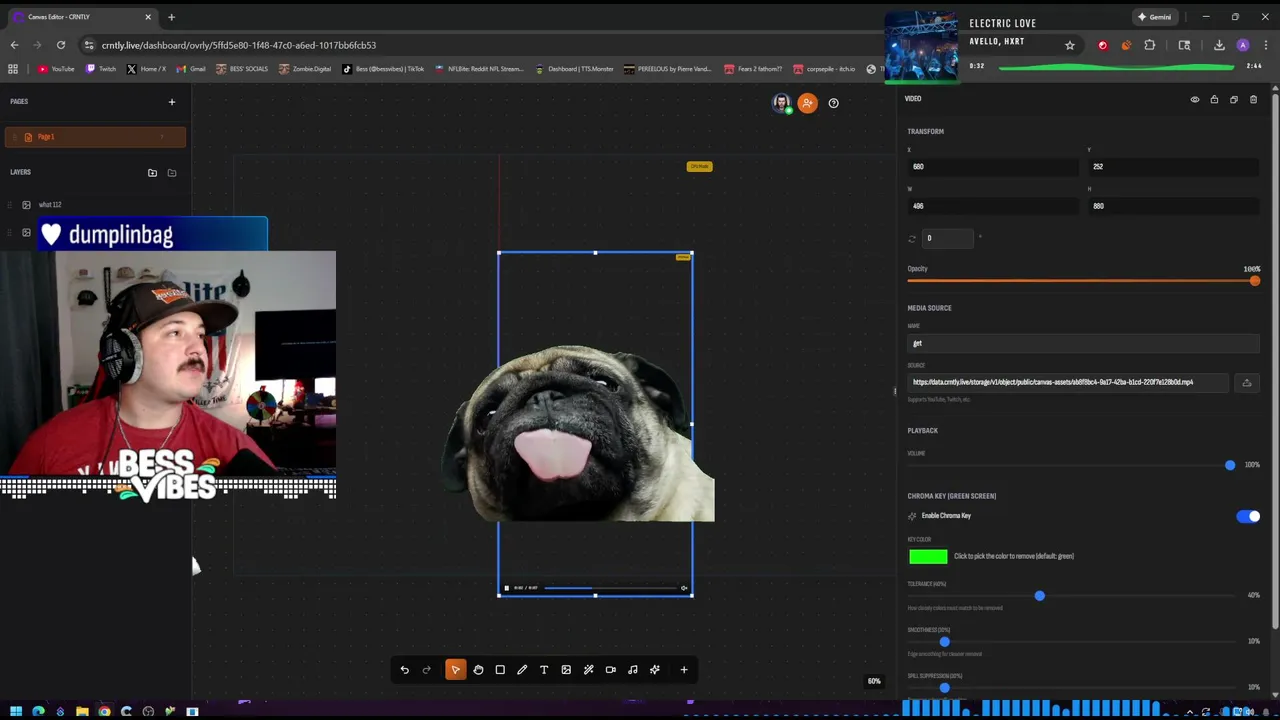
Task: Click the Y position field
Action: click(1173, 167)
